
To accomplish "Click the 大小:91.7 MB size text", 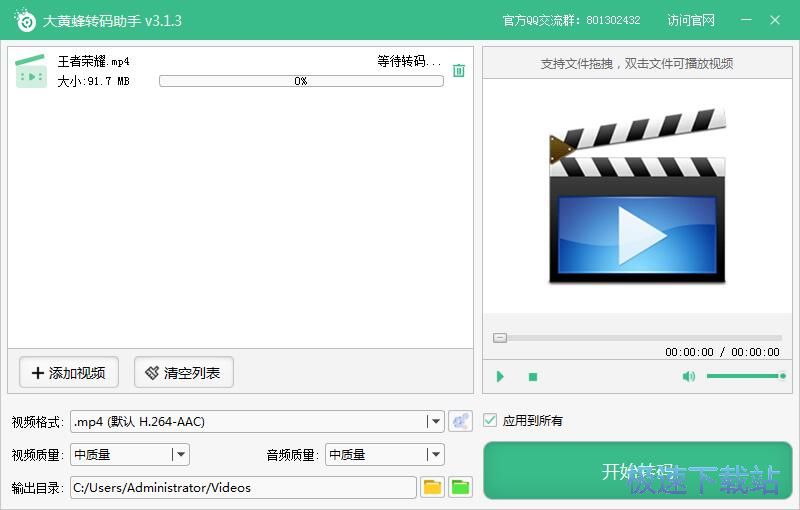I will [93, 81].
